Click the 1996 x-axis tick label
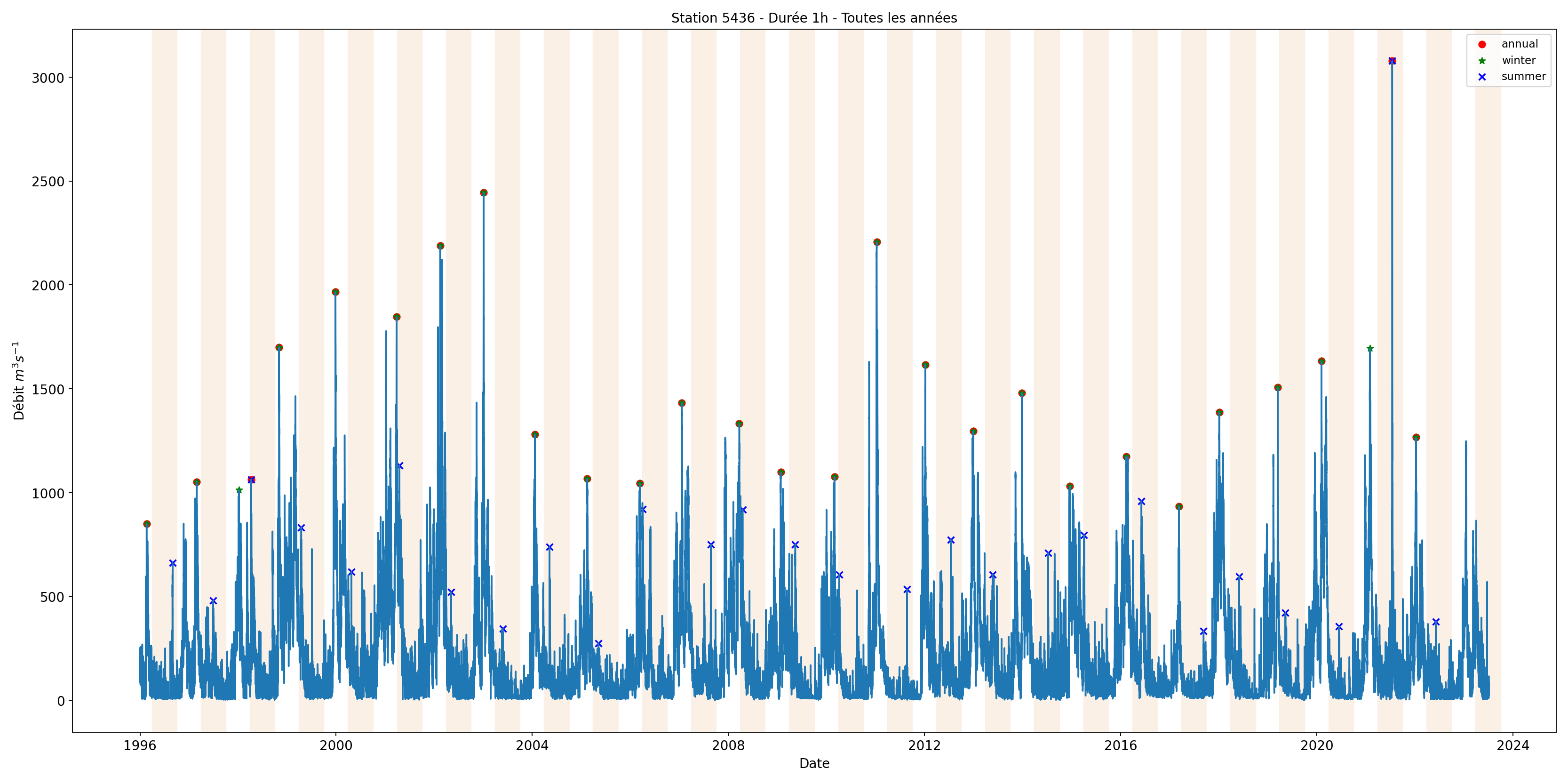Viewport: 1568px width, 784px height. coord(140,746)
